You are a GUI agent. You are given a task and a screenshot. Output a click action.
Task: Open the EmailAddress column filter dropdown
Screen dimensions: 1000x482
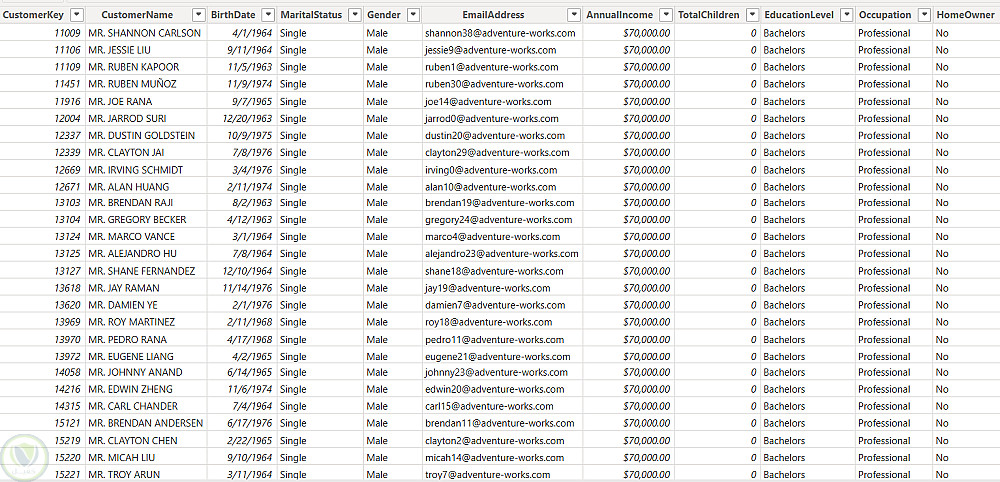coord(574,15)
